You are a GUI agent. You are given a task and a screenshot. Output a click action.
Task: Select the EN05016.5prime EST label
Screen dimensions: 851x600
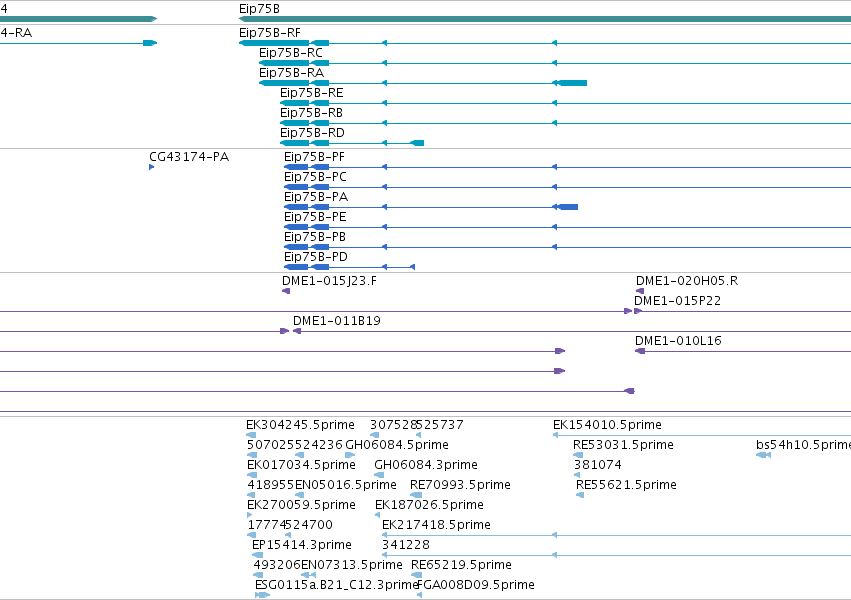(346, 485)
